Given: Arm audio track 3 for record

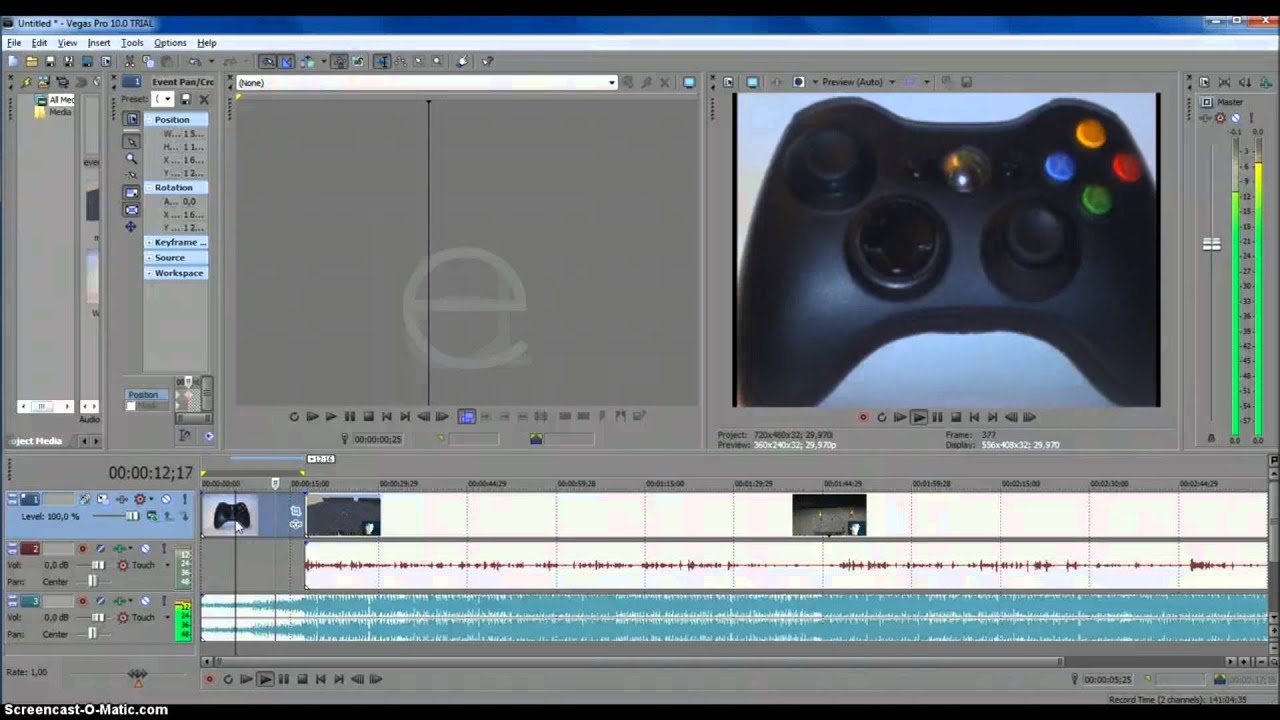Looking at the screenshot, I should tap(82, 601).
